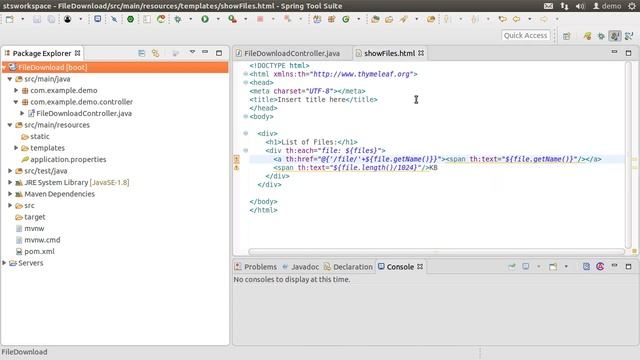Screen dimensions: 640x360
Task: Open the Declaration tab
Action: tap(348, 267)
